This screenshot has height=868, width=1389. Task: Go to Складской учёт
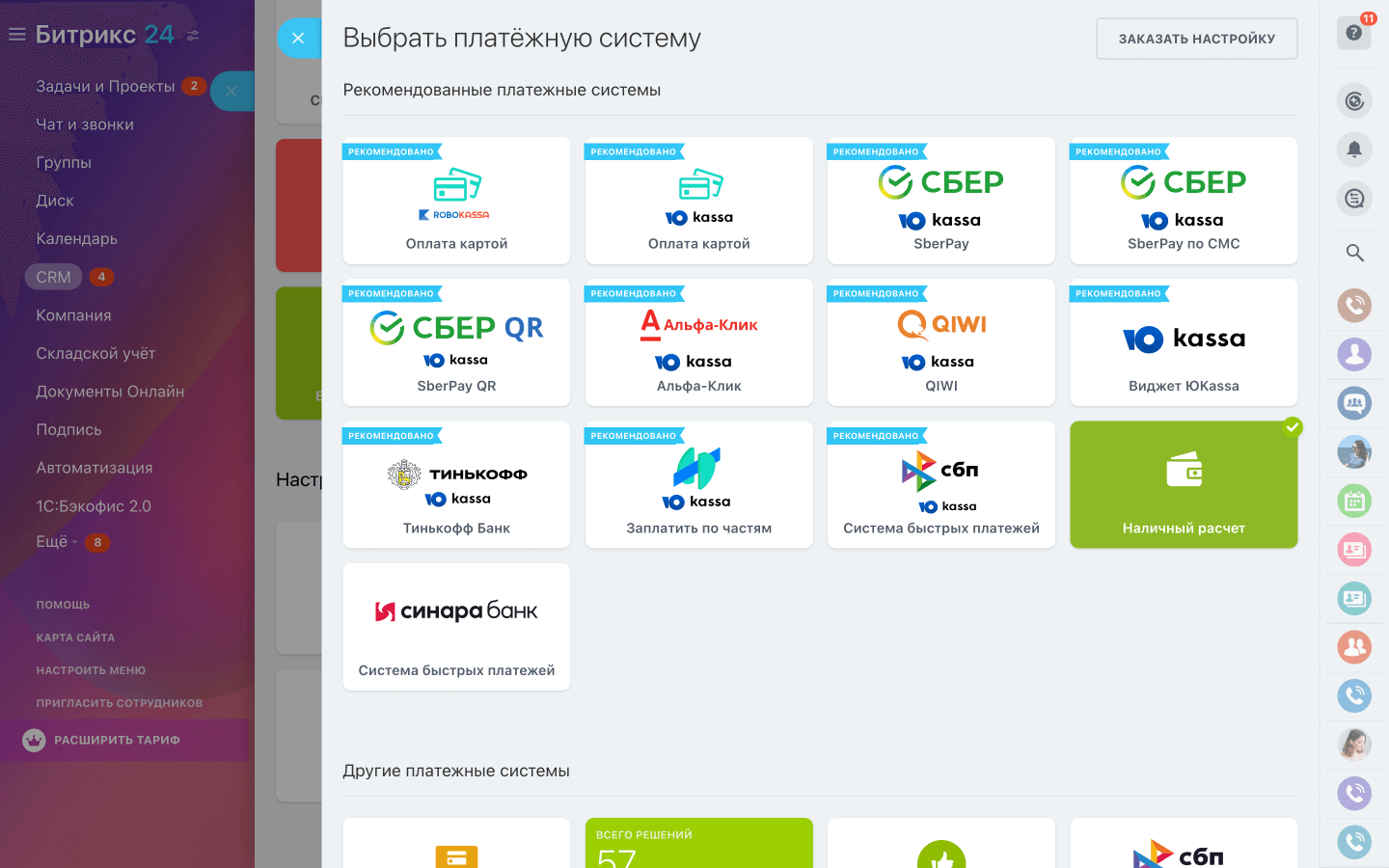click(95, 353)
